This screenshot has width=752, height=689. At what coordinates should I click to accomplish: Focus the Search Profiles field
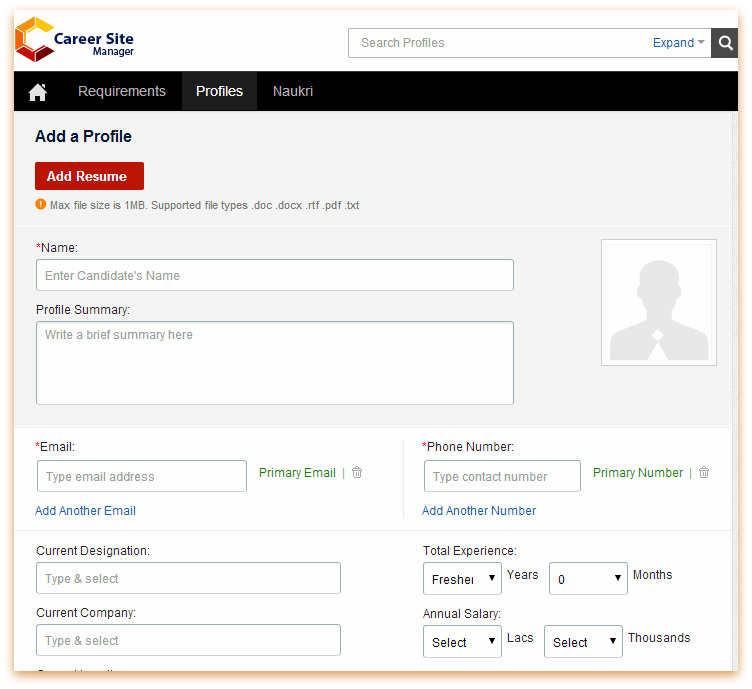coord(499,43)
